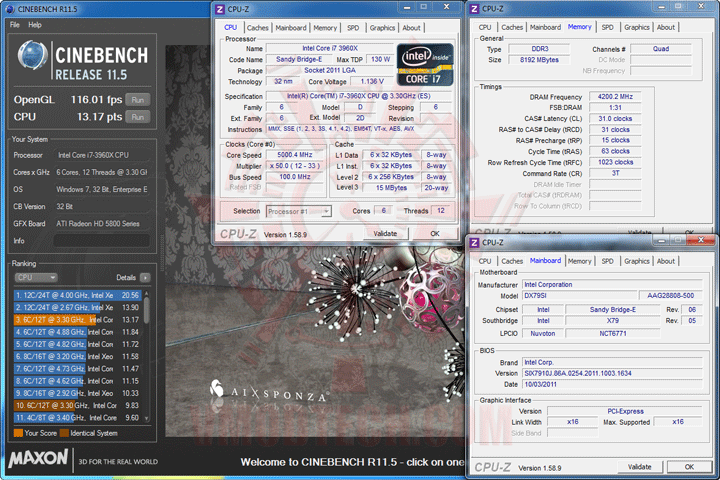Screen dimensions: 720x480
Task: Click the Link Width value x16
Action: 573,422
